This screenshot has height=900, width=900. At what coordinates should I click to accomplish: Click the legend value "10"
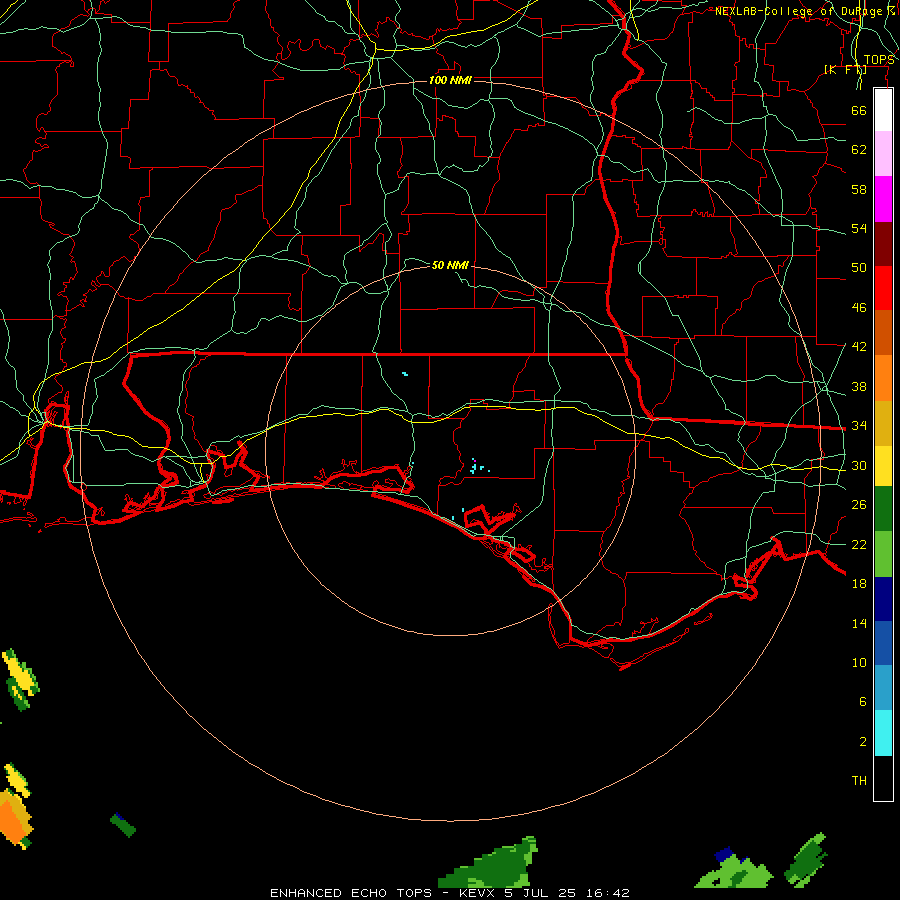[859, 662]
